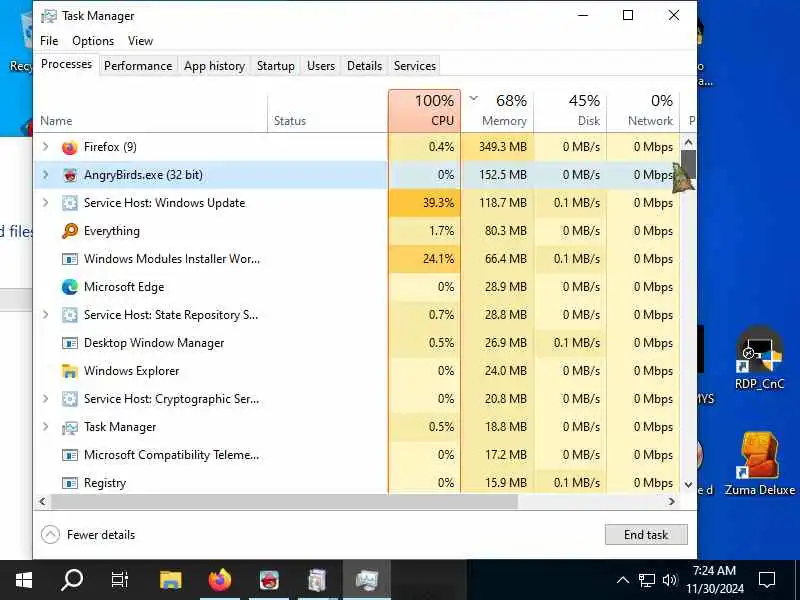This screenshot has height=600, width=800.
Task: Sort by the CPU column header
Action: [424, 111]
